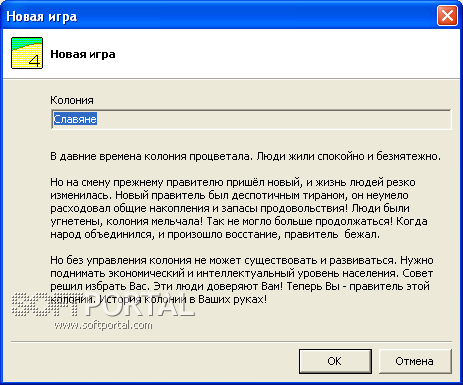Close the Новая игра dialog window
Viewport: 463px width, 385px height.
(447, 15)
